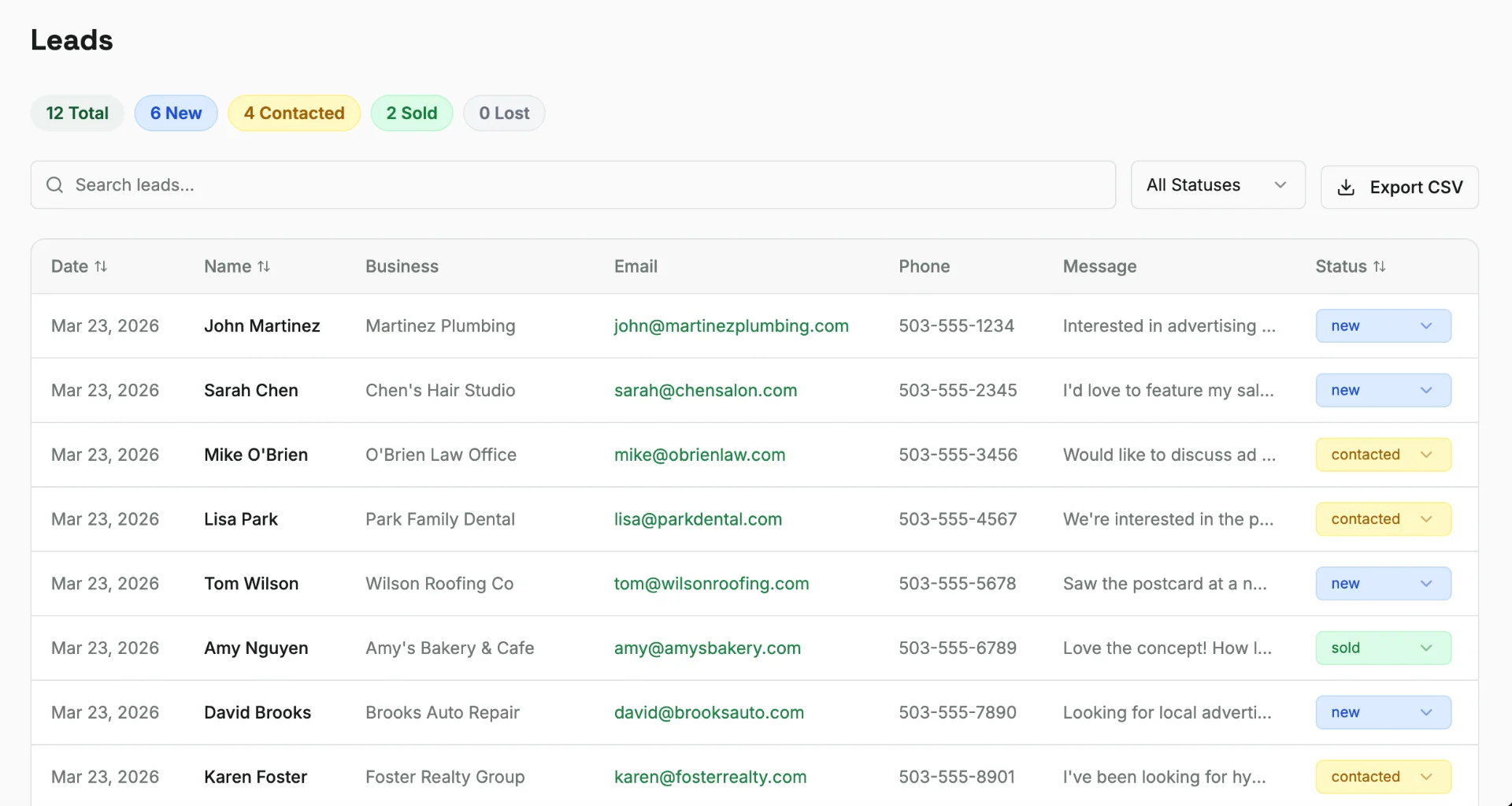Click the Export CSV button
This screenshot has height=806, width=1512.
1400,187
